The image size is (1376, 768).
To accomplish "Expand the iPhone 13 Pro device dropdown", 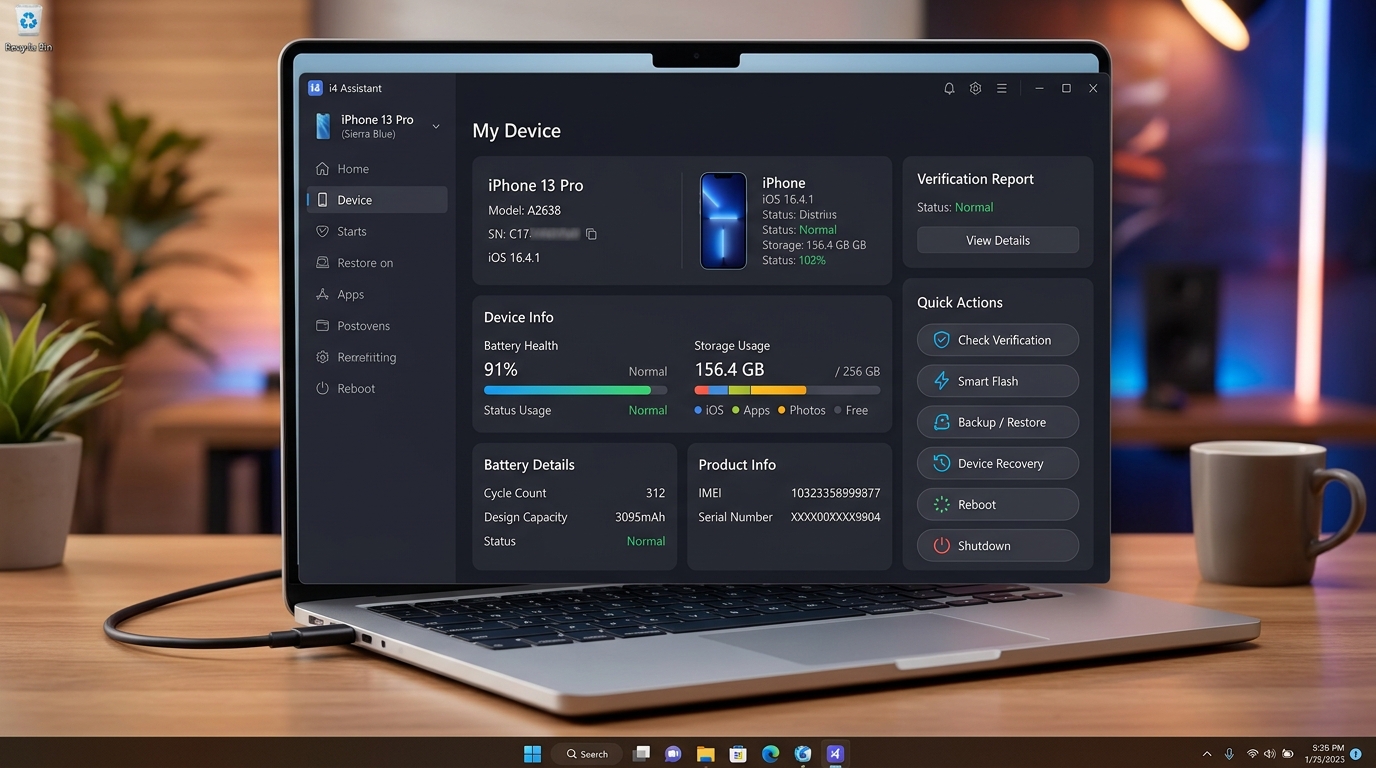I will (436, 126).
